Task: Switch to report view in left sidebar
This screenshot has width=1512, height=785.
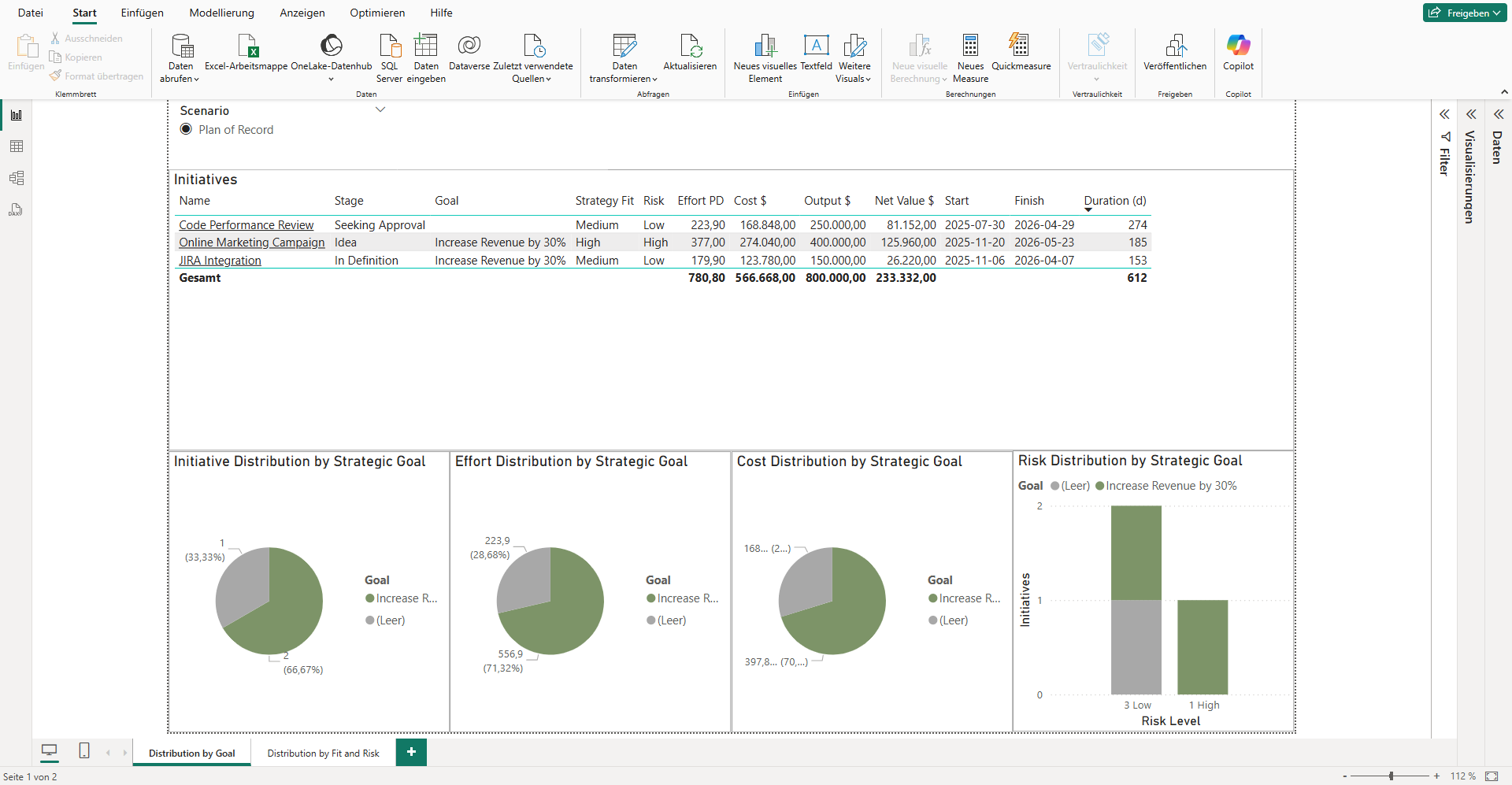Action: point(16,115)
